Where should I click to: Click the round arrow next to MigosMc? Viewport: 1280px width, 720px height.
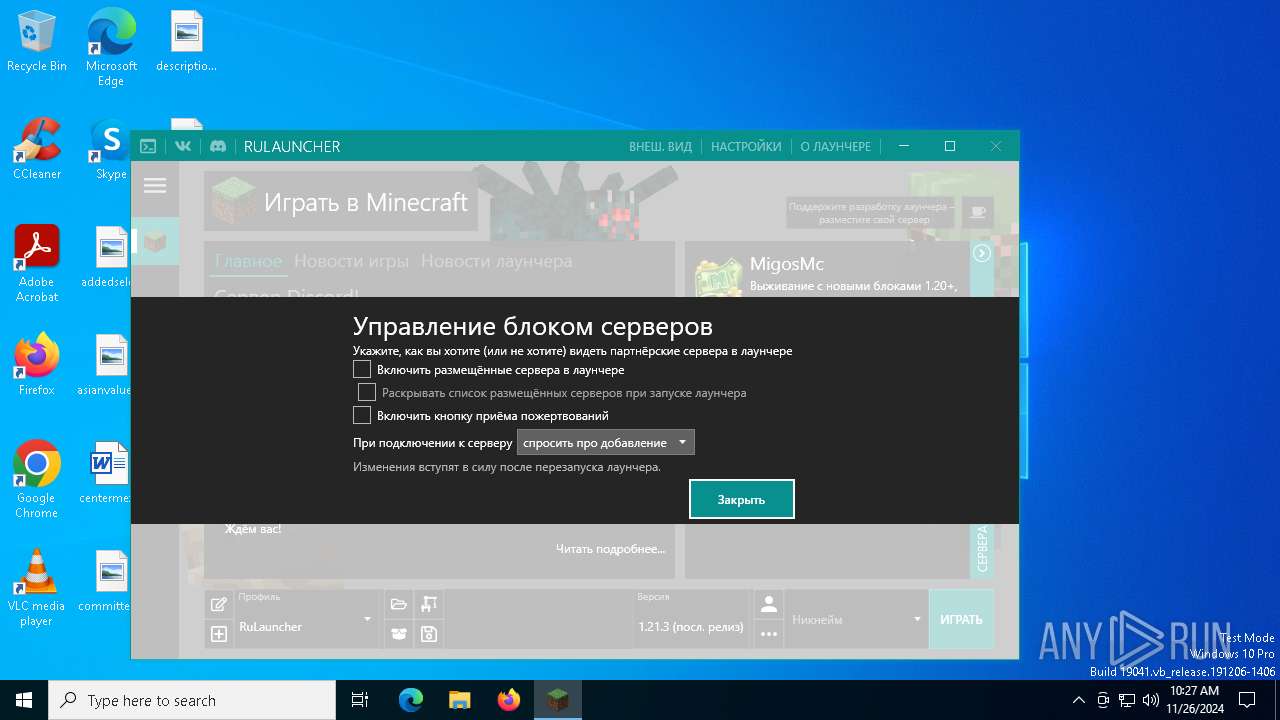982,253
